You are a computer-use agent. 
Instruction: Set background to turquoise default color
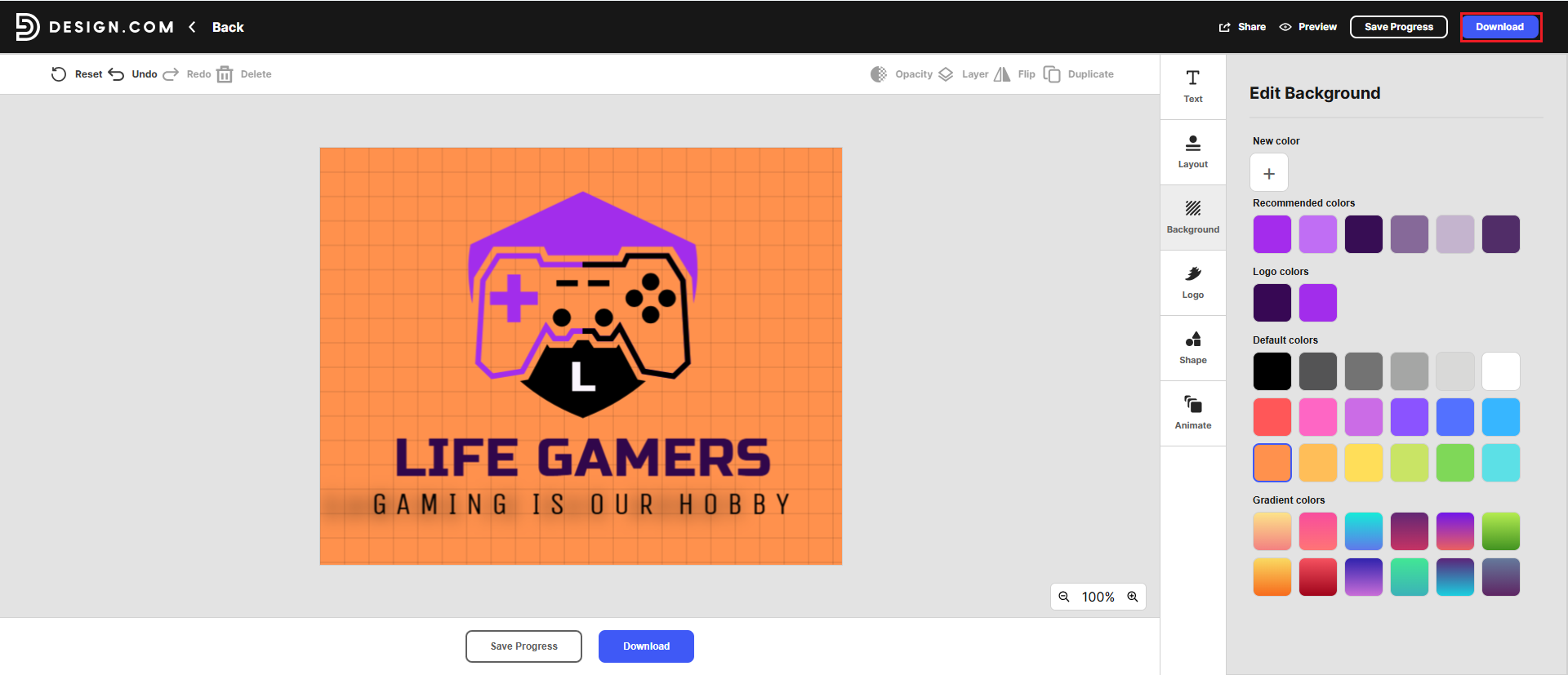click(x=1501, y=463)
